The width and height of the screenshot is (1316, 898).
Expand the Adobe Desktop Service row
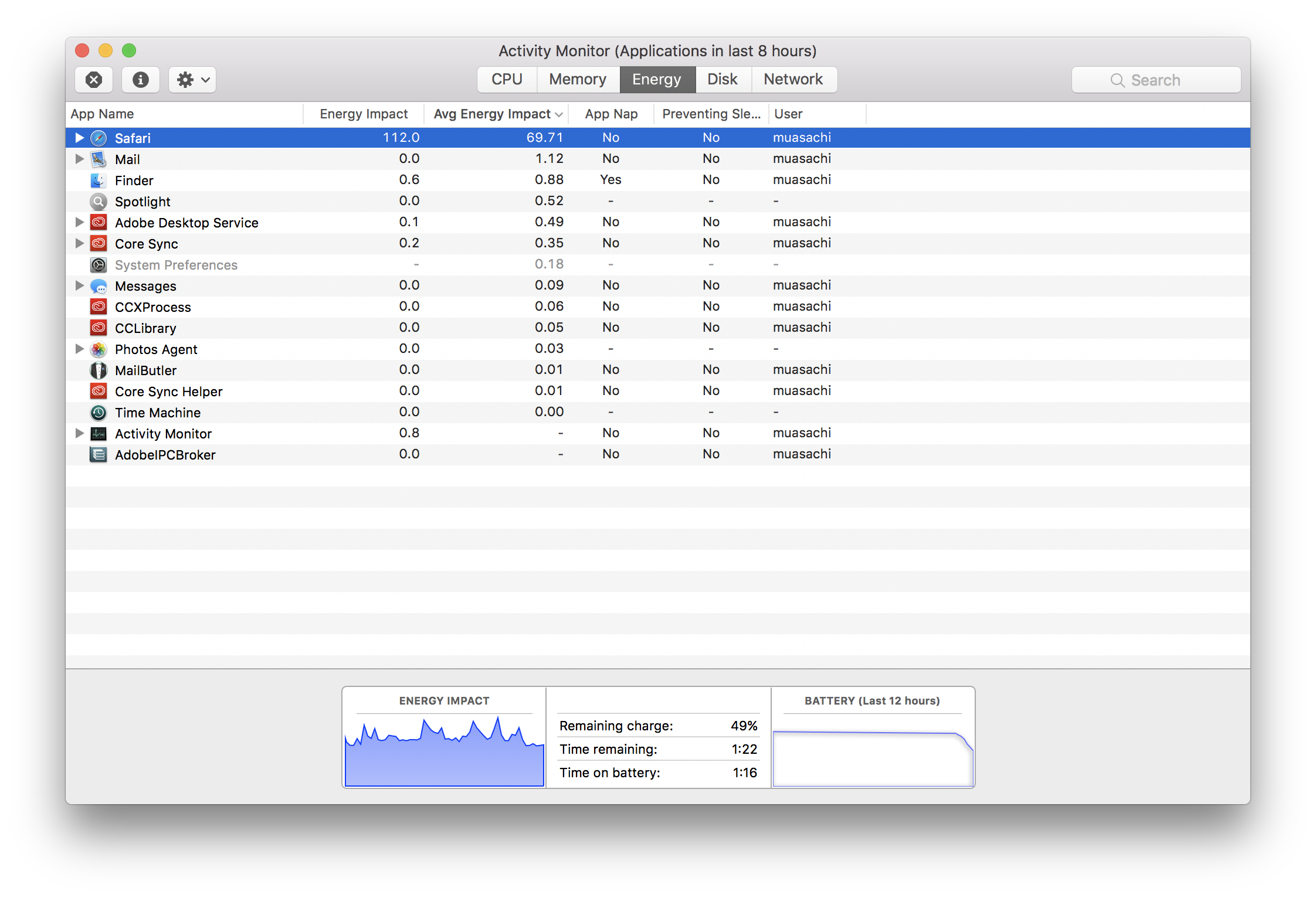80,222
